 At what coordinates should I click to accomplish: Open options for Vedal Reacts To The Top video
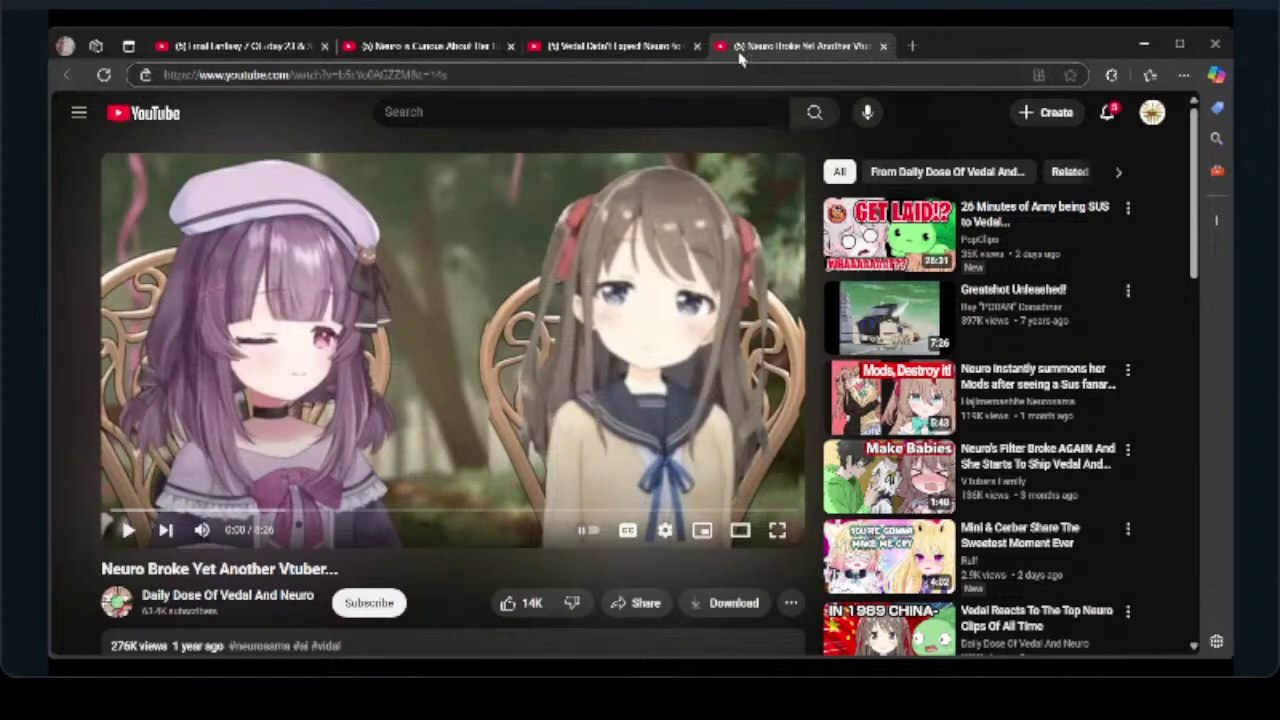pos(1128,611)
